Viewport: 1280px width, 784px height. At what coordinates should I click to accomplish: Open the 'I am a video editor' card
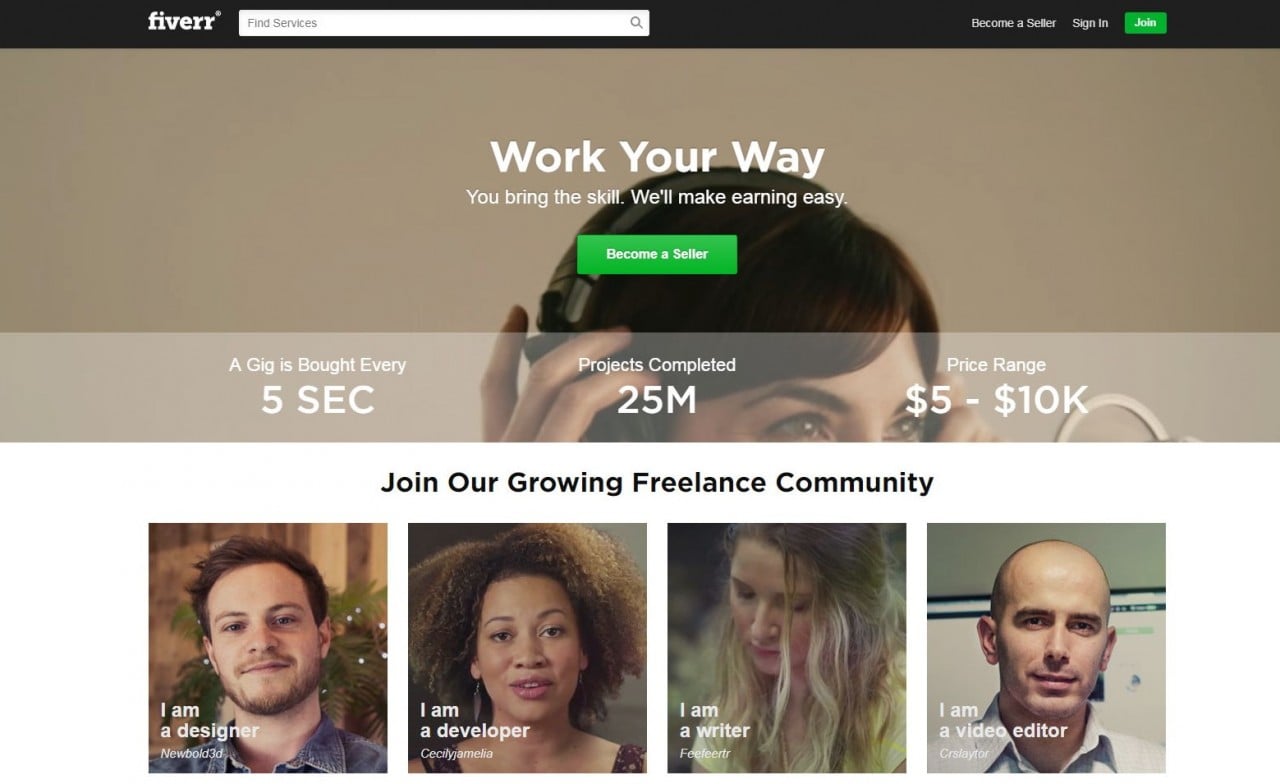tap(1046, 648)
